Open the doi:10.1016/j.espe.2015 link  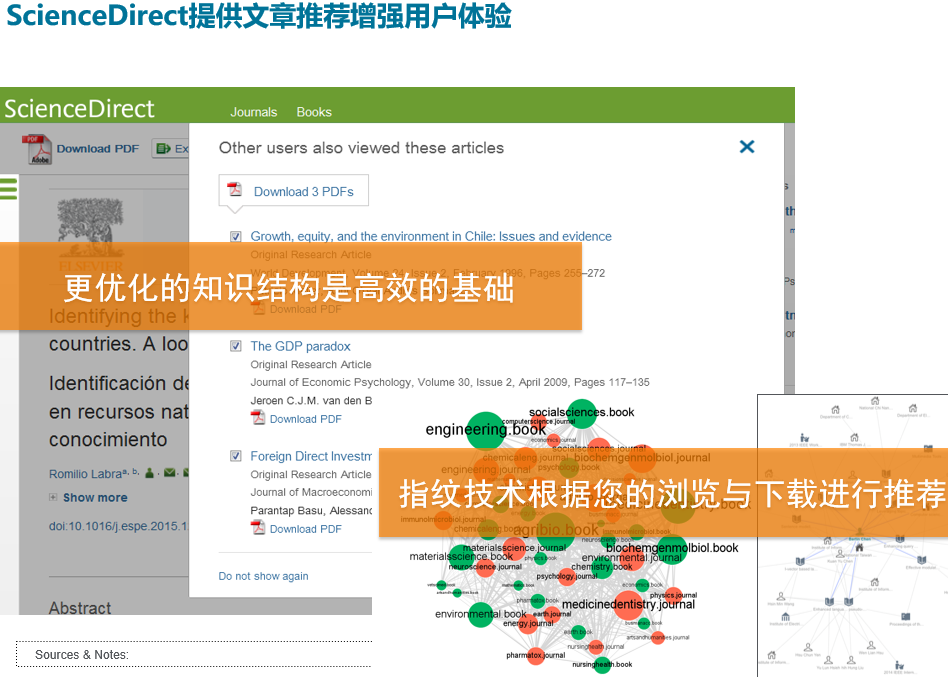coord(118,526)
